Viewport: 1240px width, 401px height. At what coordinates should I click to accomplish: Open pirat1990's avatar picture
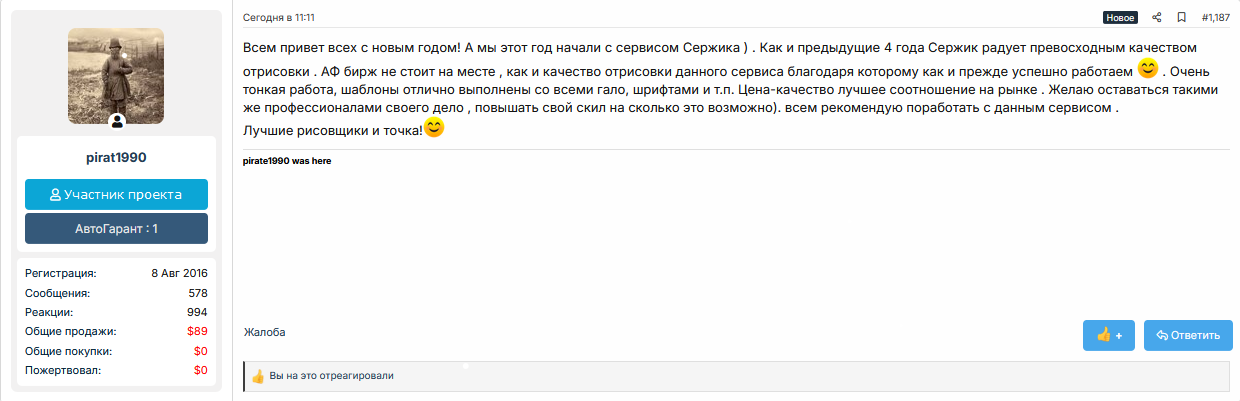[x=116, y=74]
